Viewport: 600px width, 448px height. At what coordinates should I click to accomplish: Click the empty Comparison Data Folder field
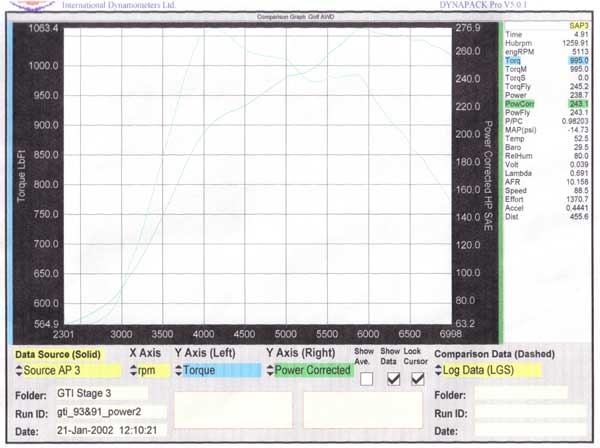tap(521, 394)
